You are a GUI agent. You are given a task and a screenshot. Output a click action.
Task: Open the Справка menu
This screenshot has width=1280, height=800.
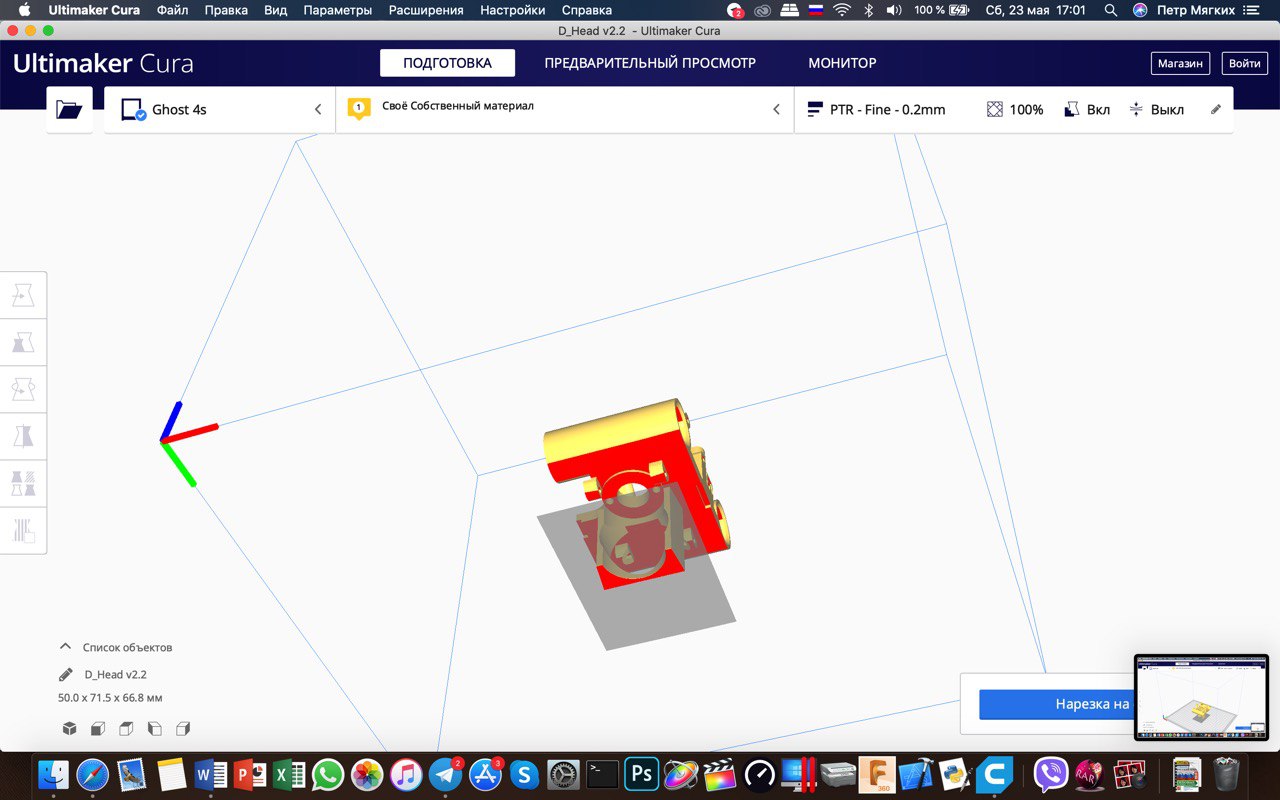click(587, 10)
